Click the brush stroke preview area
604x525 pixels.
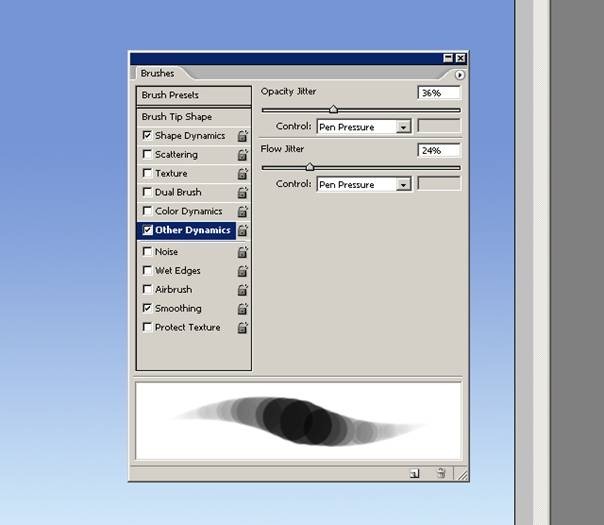click(298, 420)
